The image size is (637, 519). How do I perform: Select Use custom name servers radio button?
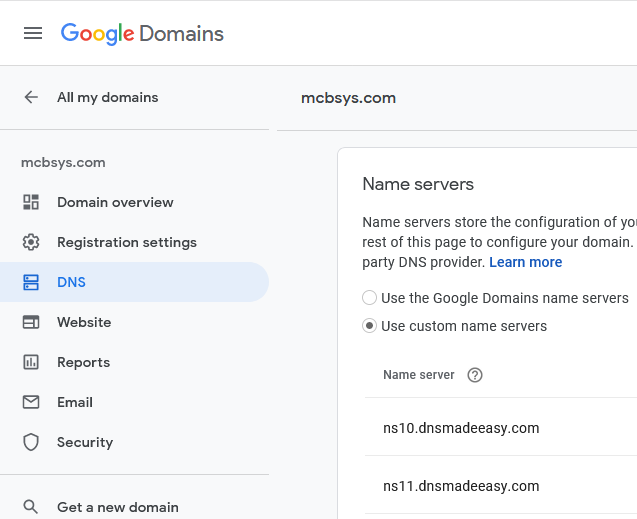[x=369, y=326]
